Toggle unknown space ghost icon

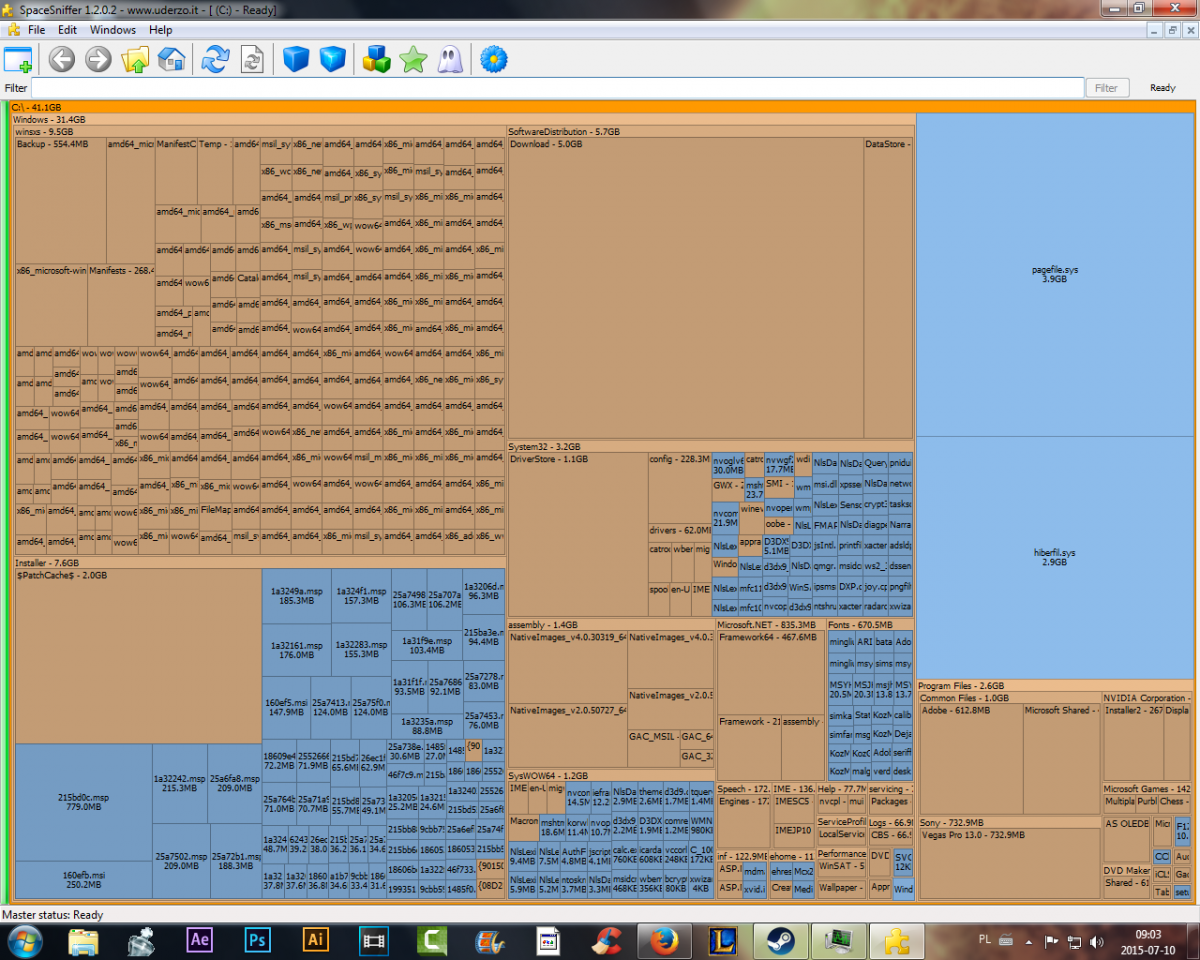(449, 59)
